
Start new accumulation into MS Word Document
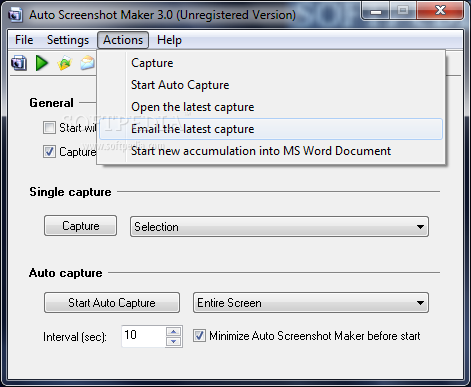coord(271,151)
